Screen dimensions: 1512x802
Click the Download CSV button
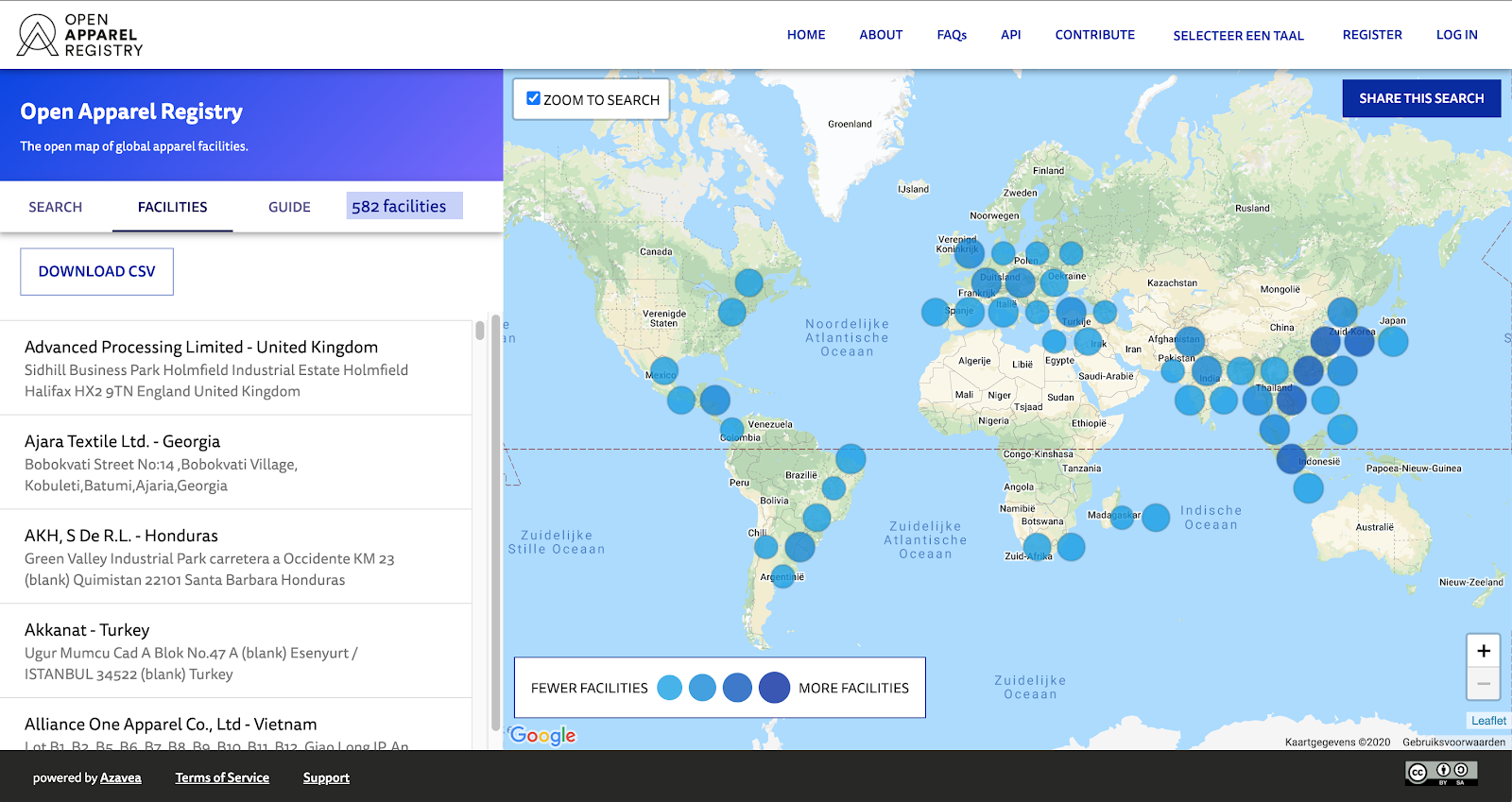97,272
